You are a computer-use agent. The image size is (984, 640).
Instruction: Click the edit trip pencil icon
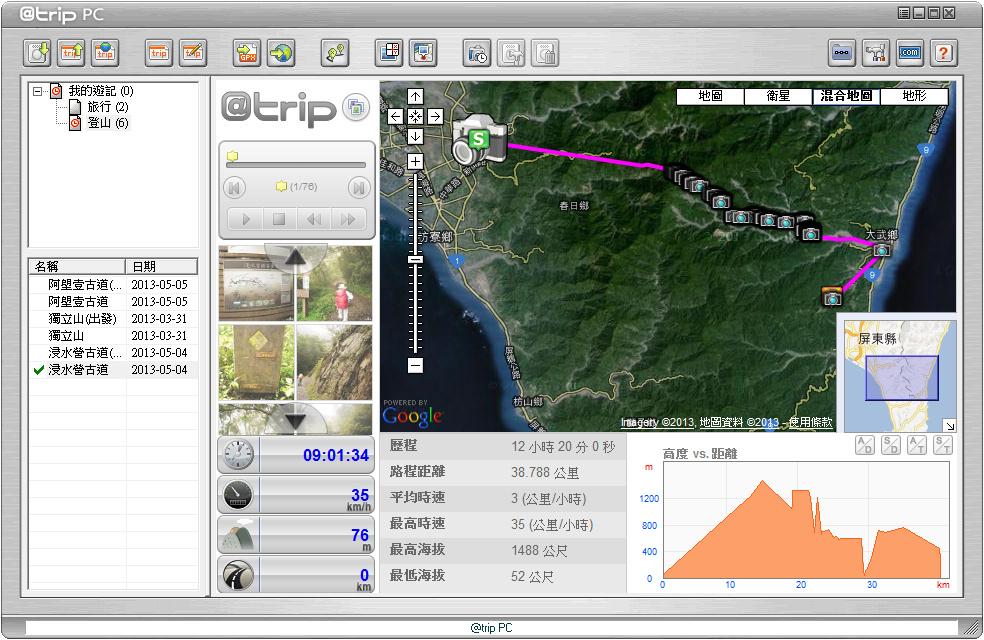pos(193,53)
